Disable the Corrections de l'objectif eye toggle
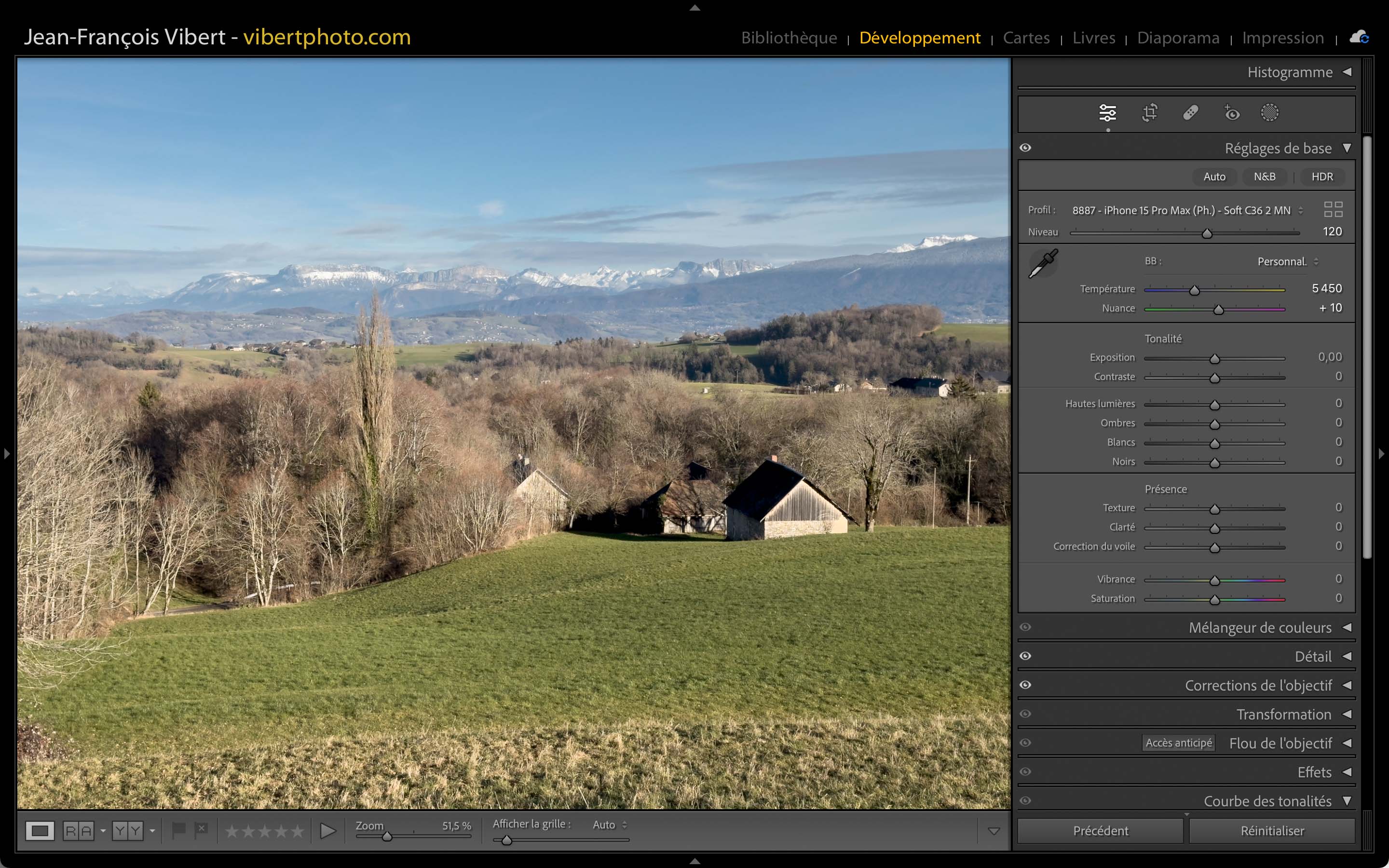This screenshot has width=1389, height=868. (1025, 685)
